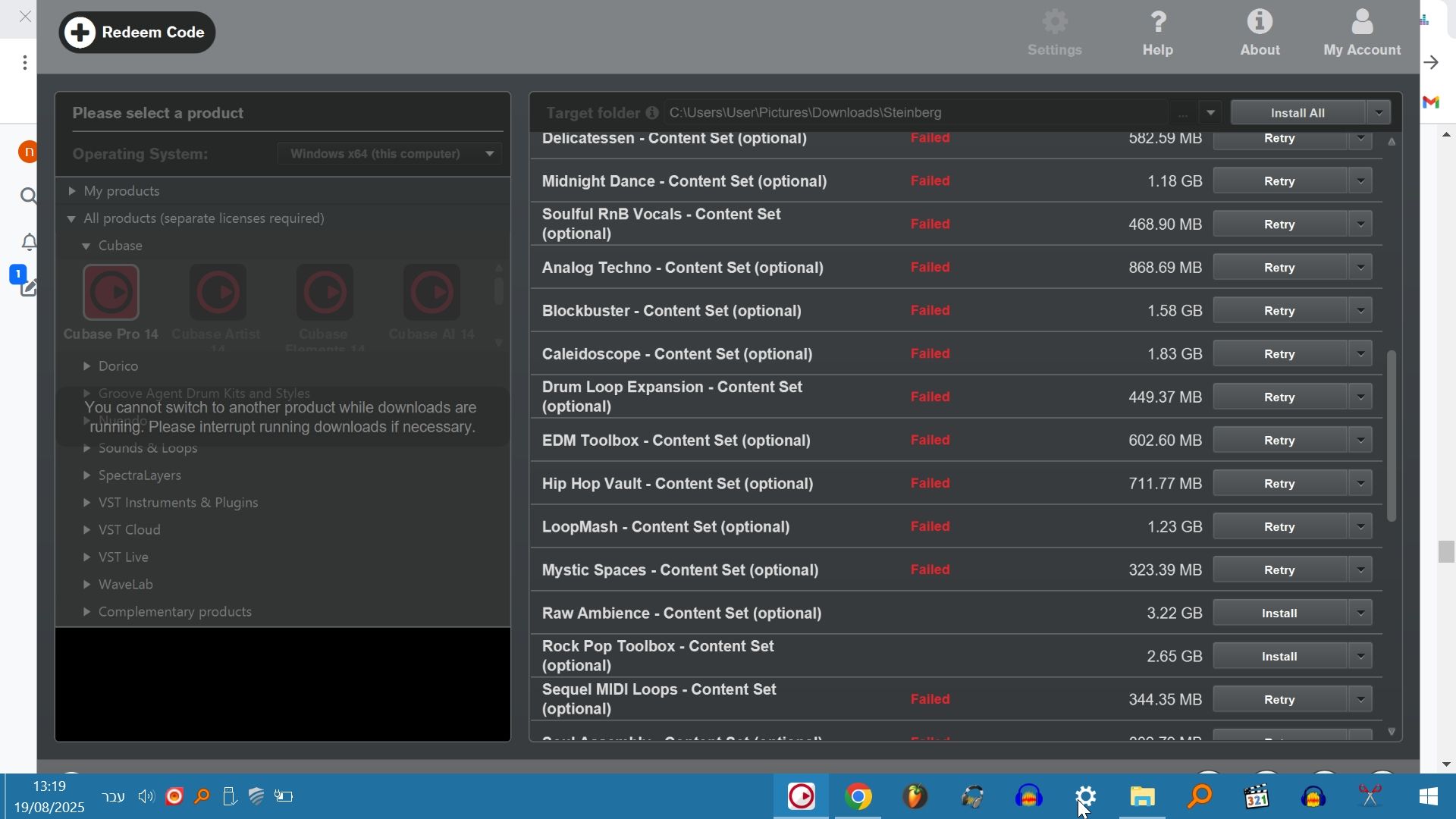Screen dimensions: 1456x819
Task: Click the Redeem Code button
Action: click(137, 32)
